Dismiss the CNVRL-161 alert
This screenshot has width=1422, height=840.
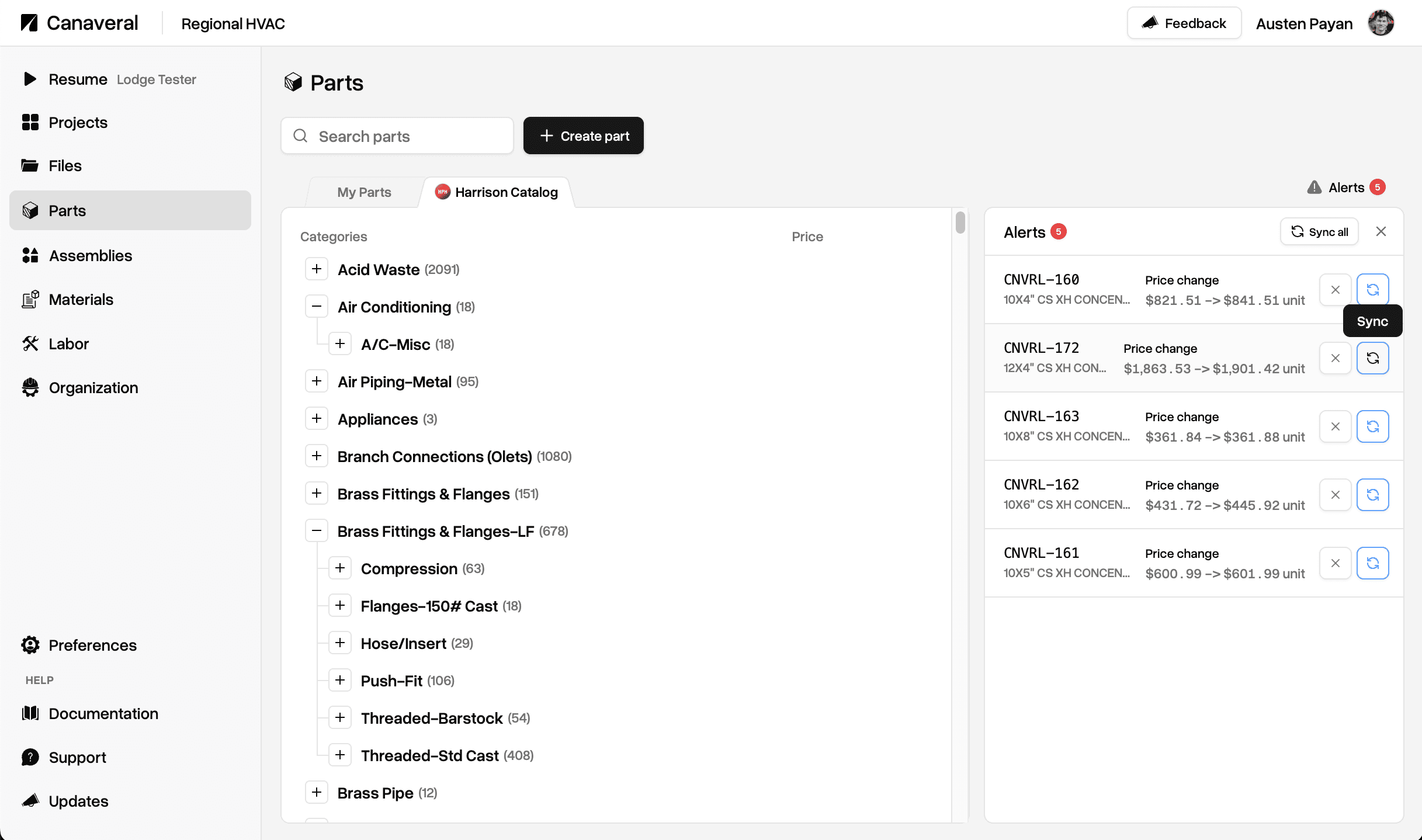(1336, 563)
